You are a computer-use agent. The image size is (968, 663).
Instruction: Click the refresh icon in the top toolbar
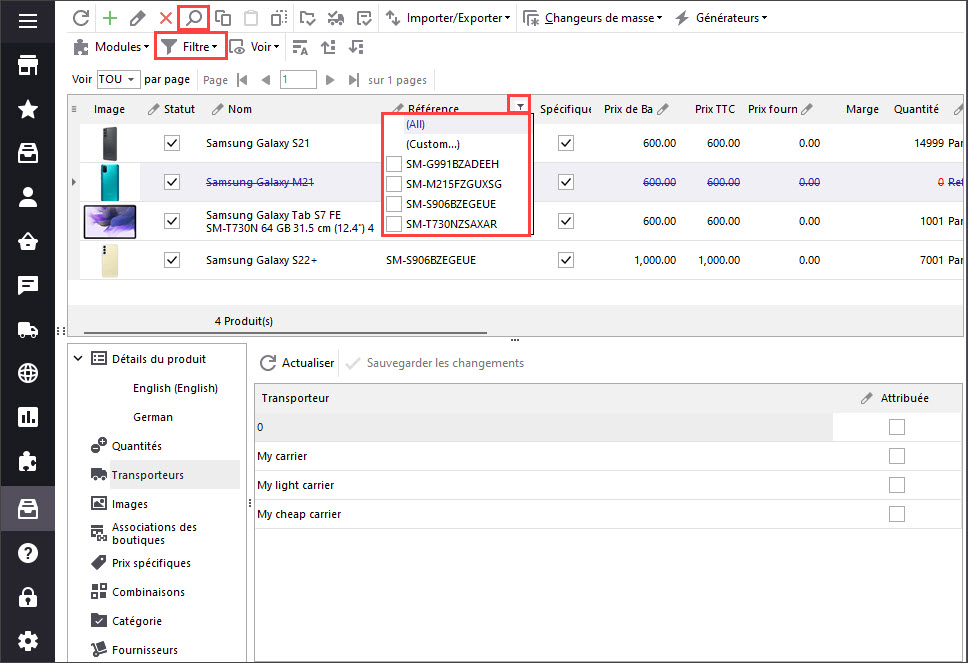(x=81, y=18)
